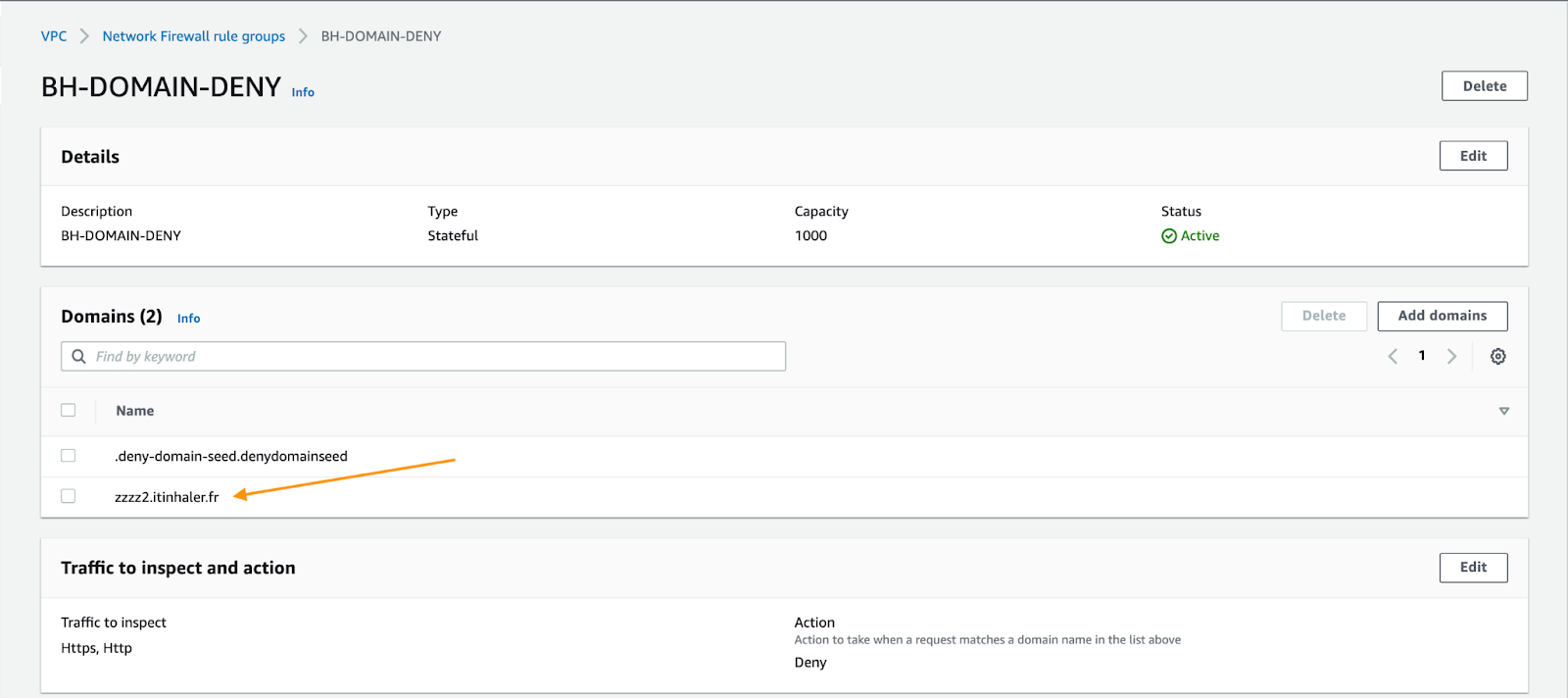
Task: Click the Name column header
Action: (135, 412)
